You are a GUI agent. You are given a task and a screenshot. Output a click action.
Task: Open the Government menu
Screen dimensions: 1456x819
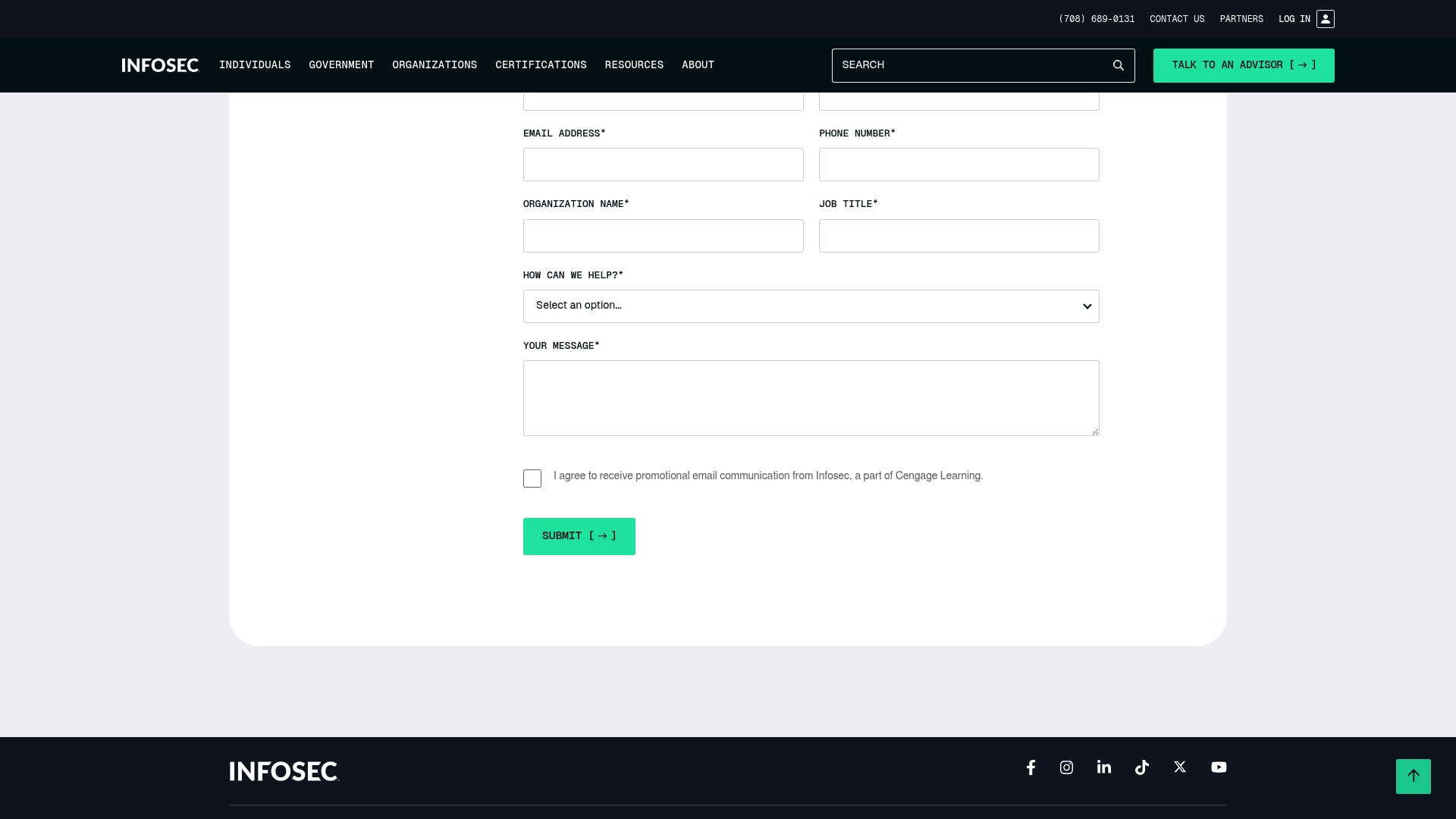click(x=341, y=65)
